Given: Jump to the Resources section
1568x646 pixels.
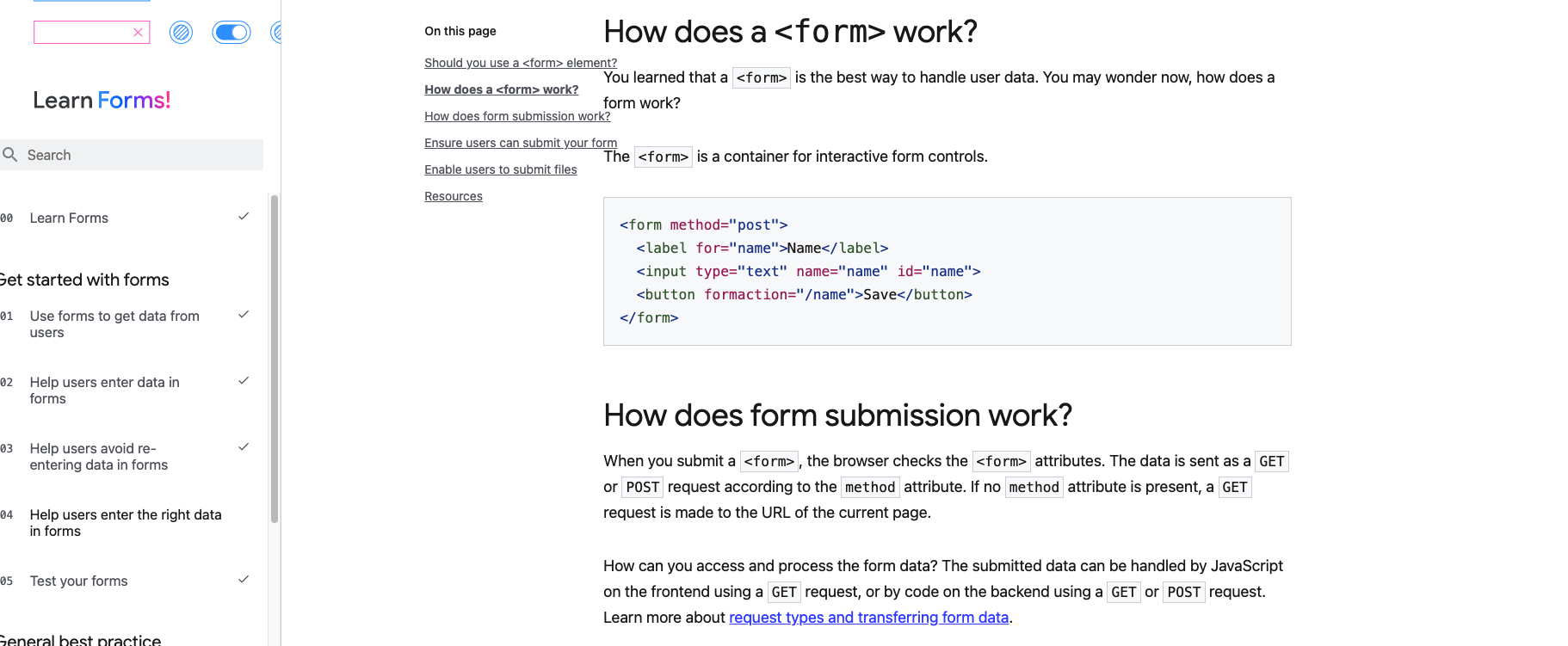Looking at the screenshot, I should (453, 196).
